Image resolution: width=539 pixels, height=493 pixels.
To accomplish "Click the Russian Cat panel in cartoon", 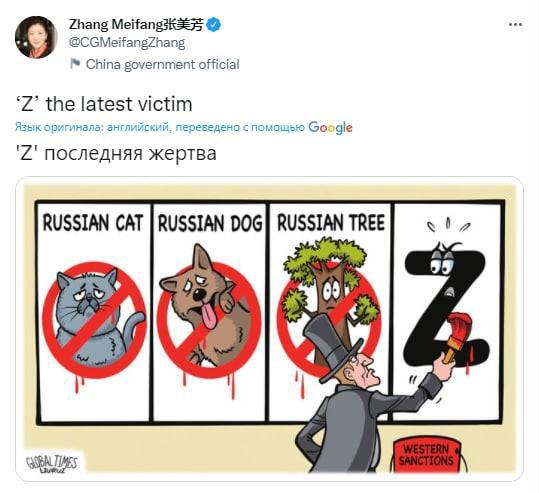I will tap(94, 312).
